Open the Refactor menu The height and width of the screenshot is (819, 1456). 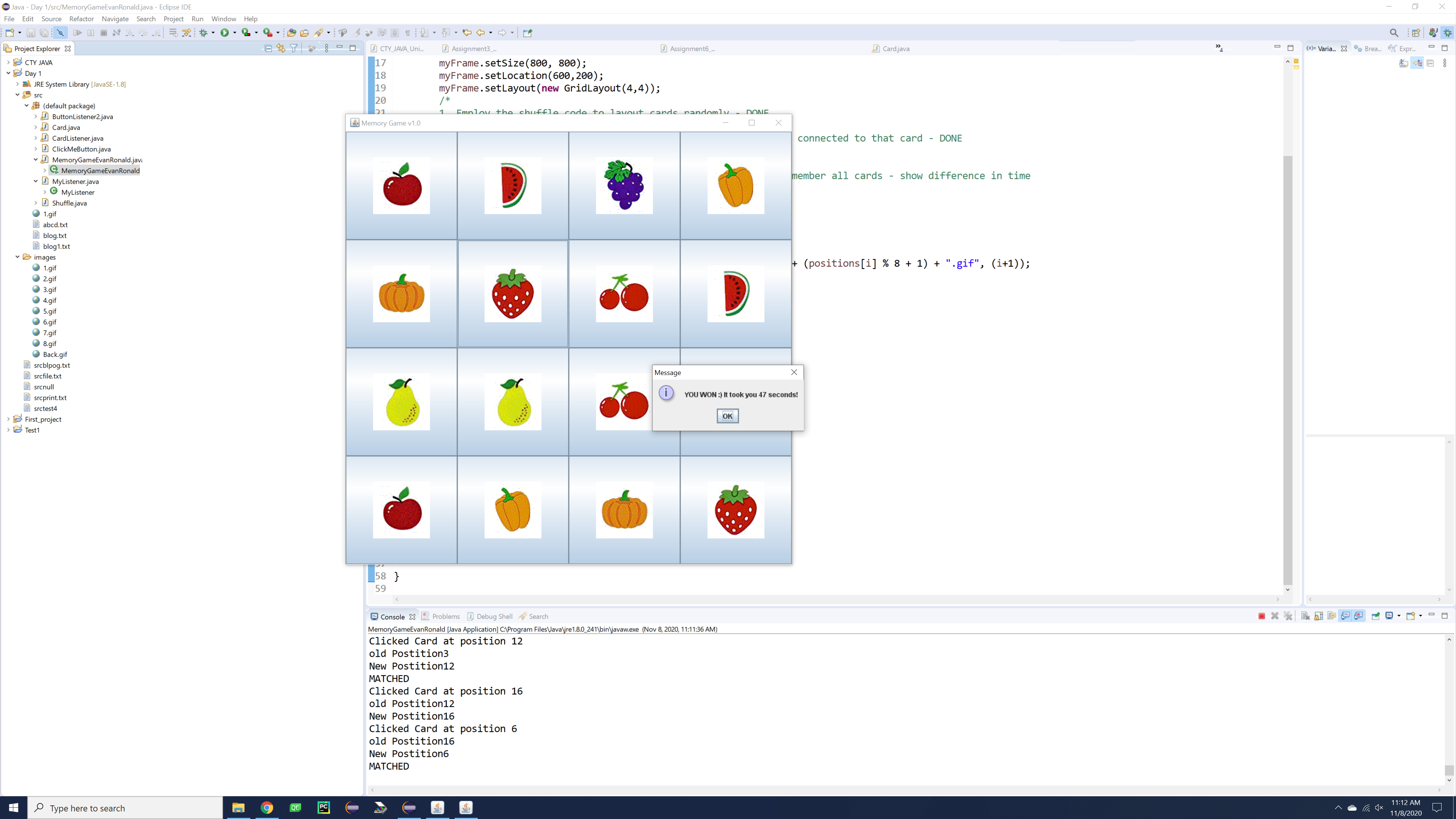click(82, 19)
